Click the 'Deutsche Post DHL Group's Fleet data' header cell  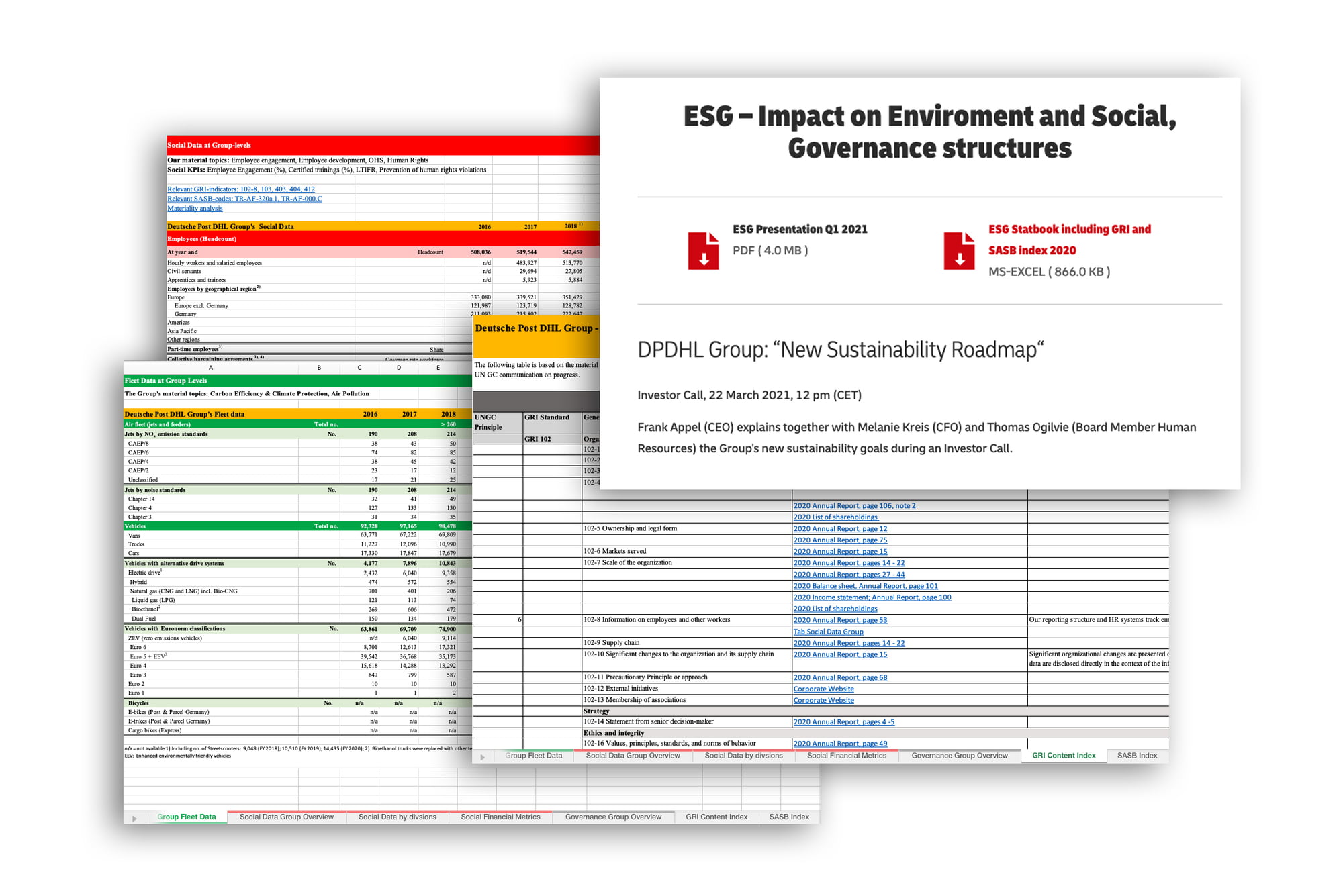pos(211,414)
